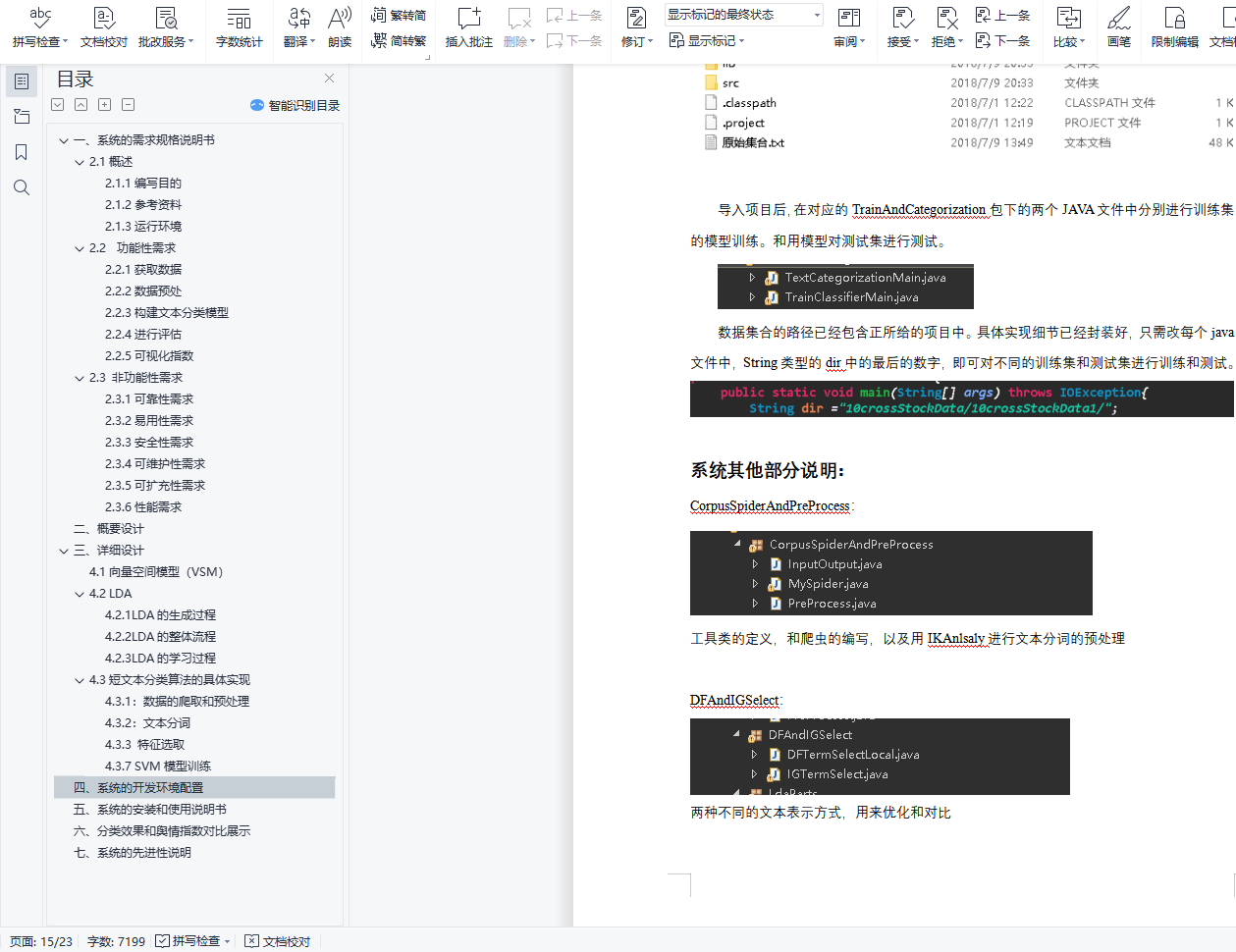Image resolution: width=1236 pixels, height=952 pixels.
Task: Click the CorpusSpiderAndPreProcess underlined text
Action: click(x=770, y=506)
